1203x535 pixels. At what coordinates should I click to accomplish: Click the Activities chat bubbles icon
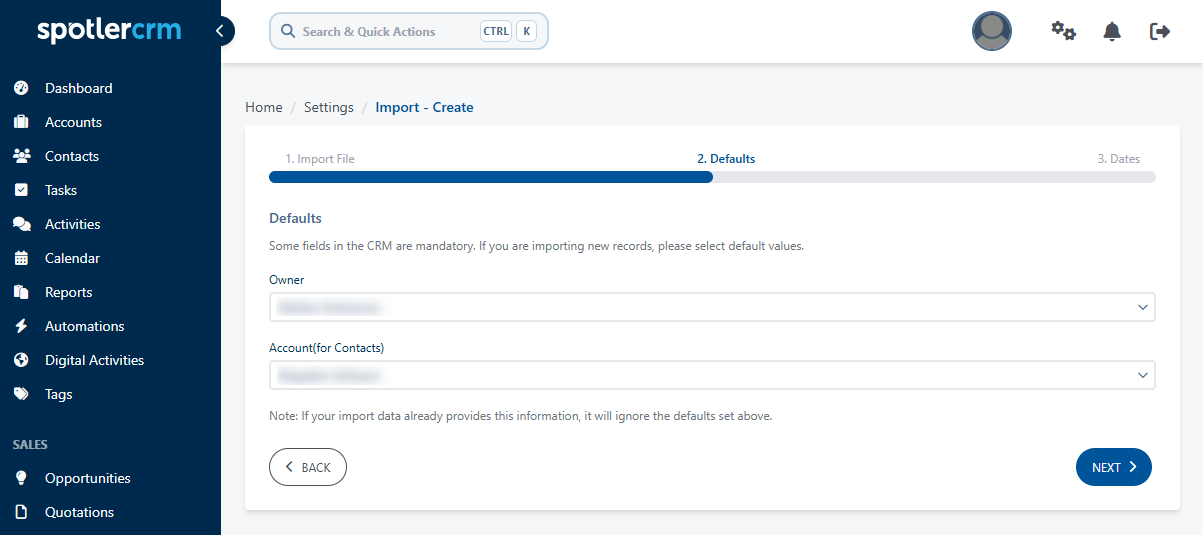21,224
